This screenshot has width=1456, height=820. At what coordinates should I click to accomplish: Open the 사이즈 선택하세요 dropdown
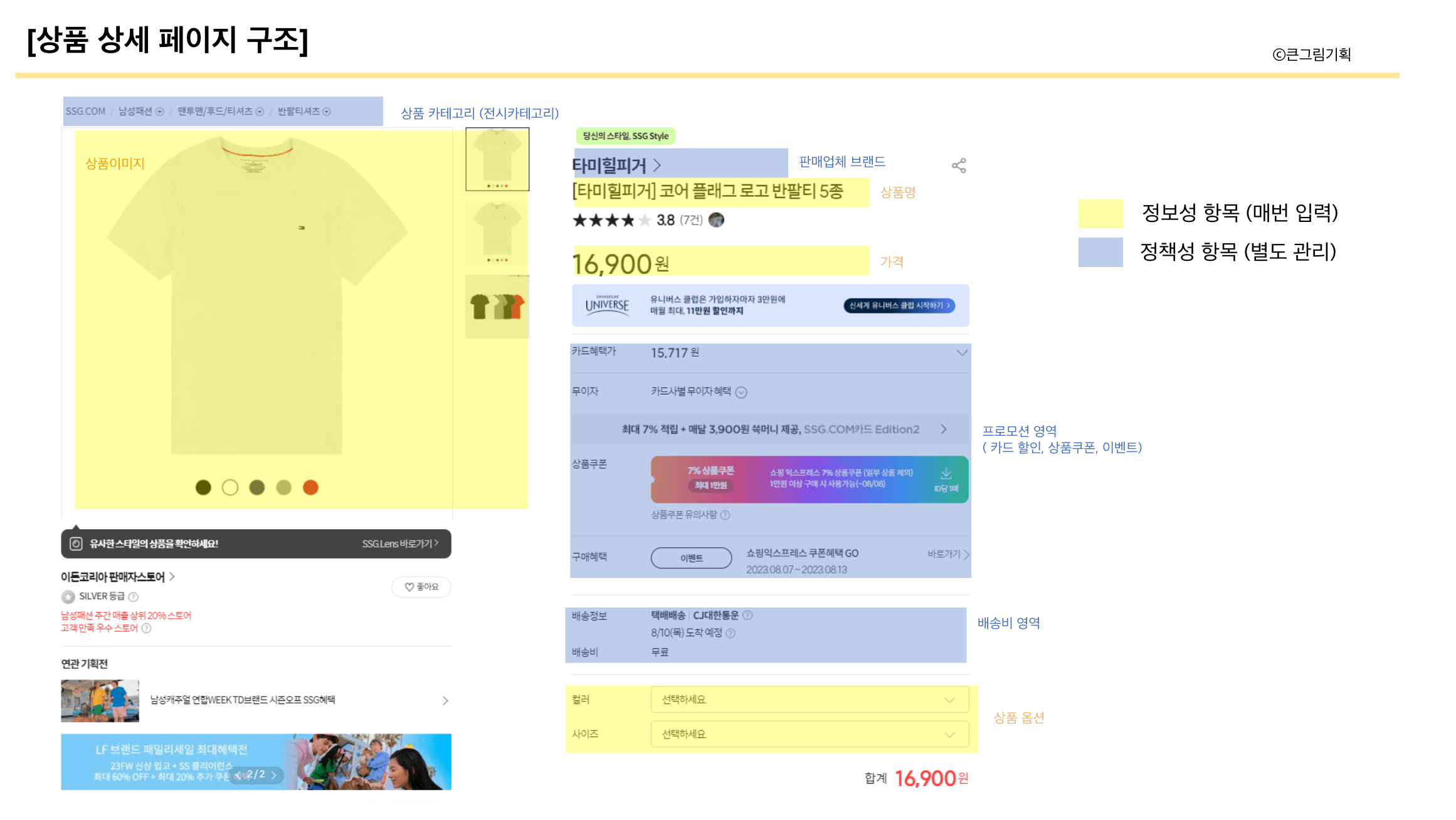(810, 734)
